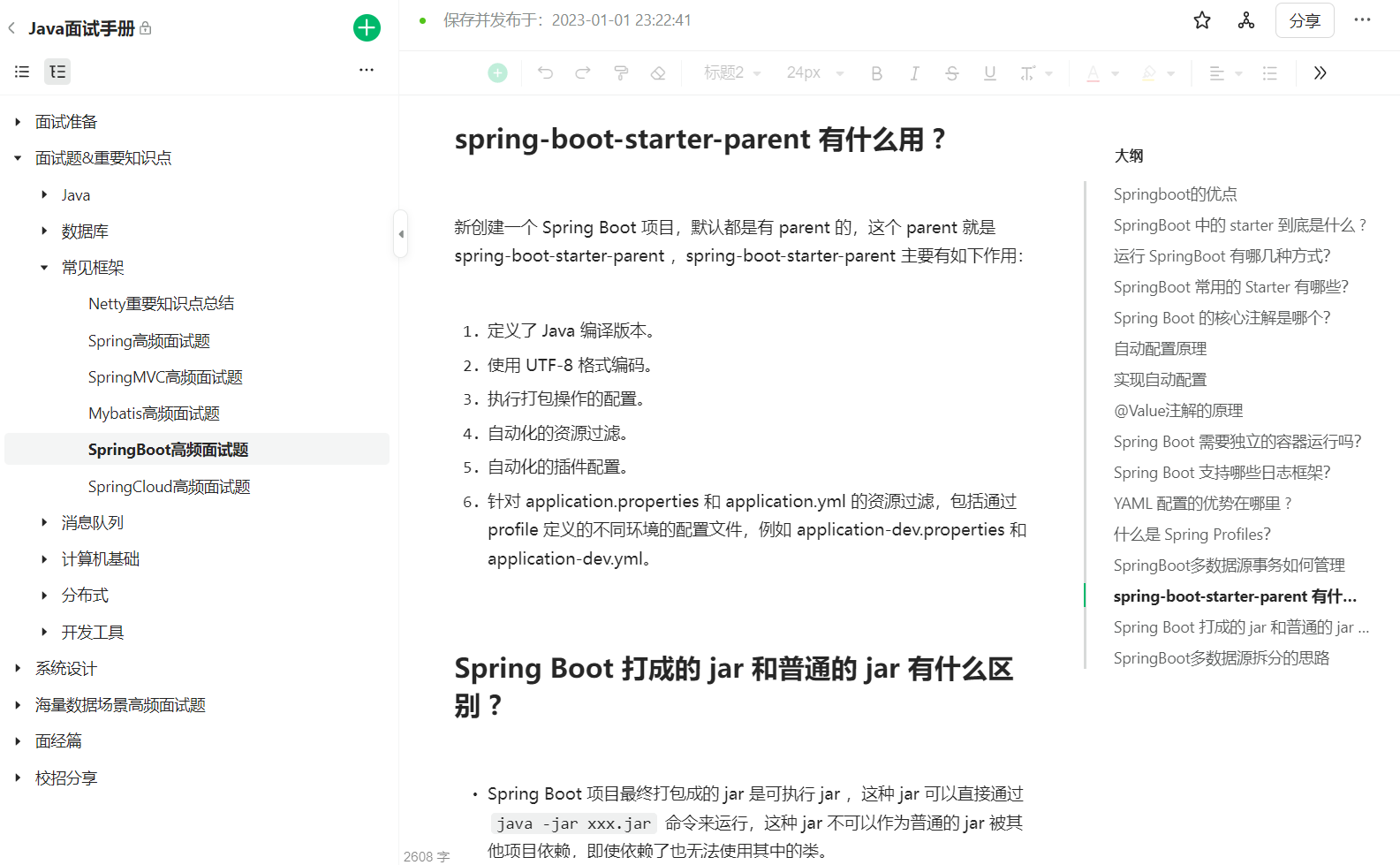Image resolution: width=1400 pixels, height=865 pixels.
Task: Expand the 校招分享 tree node
Action: click(x=18, y=778)
